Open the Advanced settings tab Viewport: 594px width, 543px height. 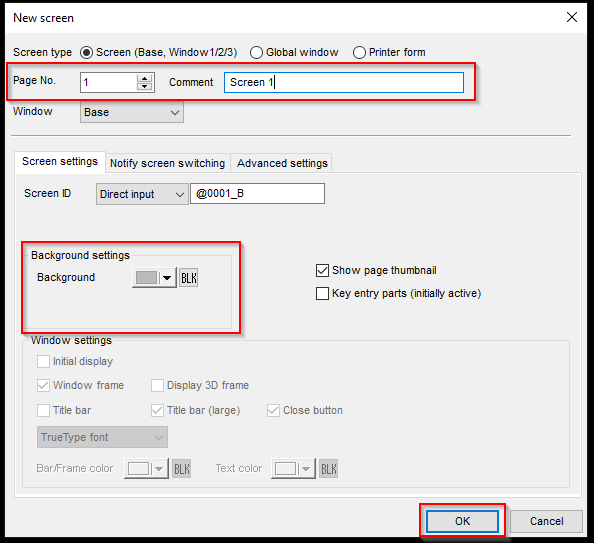282,163
